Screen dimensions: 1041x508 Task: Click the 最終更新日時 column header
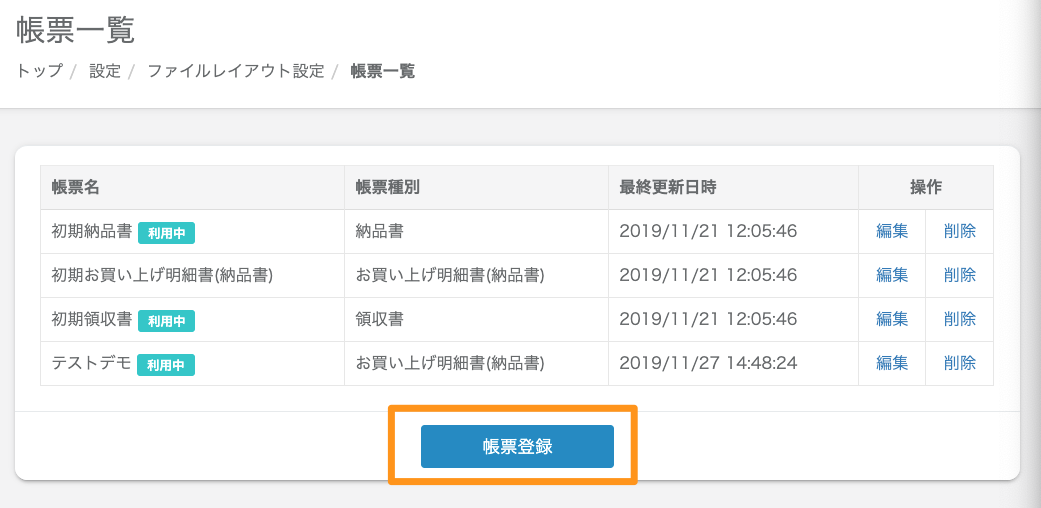[667, 187]
